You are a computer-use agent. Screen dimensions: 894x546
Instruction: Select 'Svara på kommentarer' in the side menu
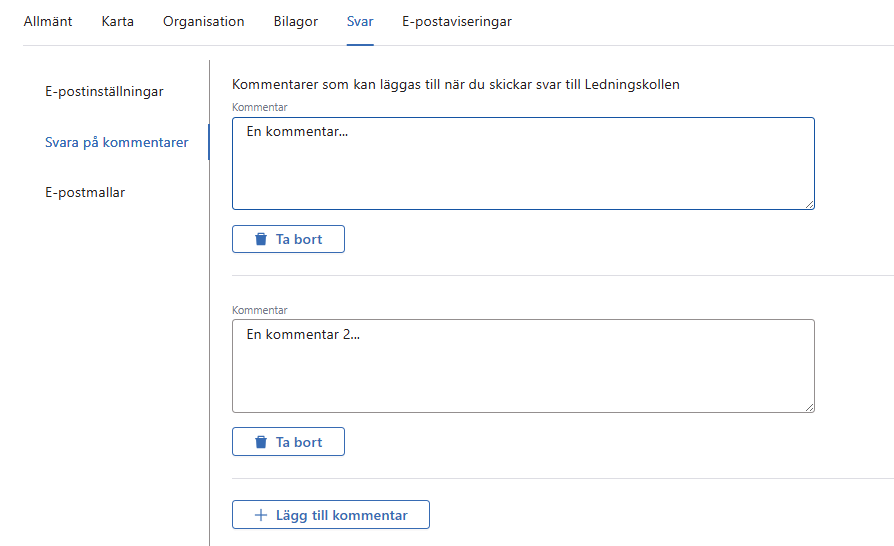(117, 142)
